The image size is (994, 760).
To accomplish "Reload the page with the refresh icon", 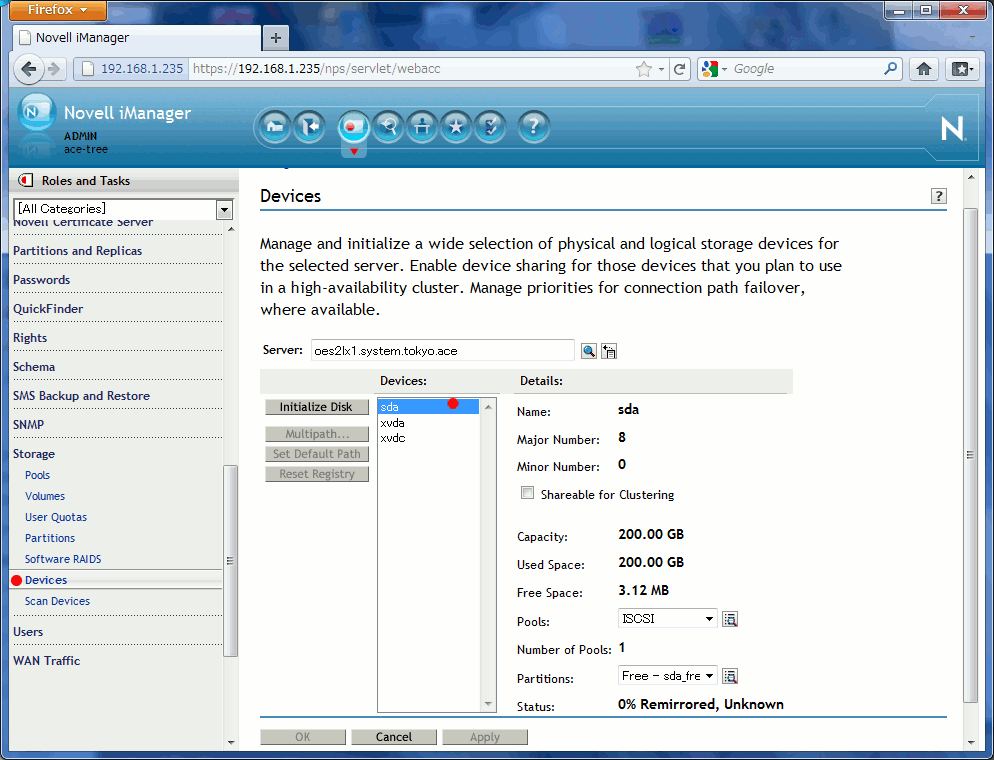I will pos(680,68).
